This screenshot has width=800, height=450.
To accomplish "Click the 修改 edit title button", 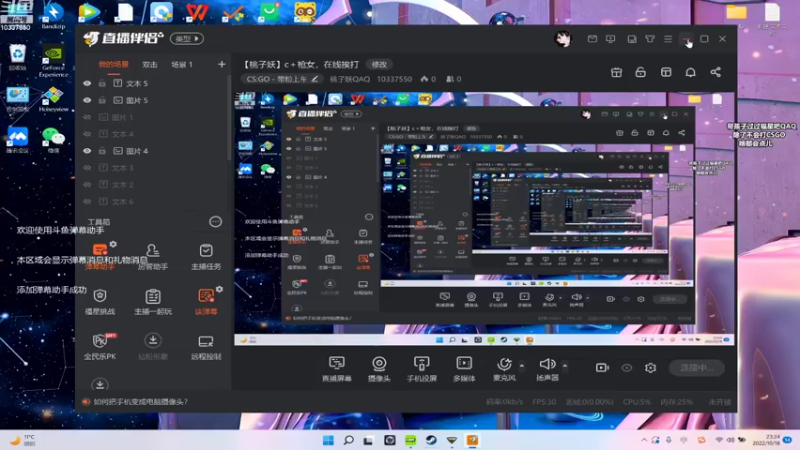I will [x=379, y=64].
